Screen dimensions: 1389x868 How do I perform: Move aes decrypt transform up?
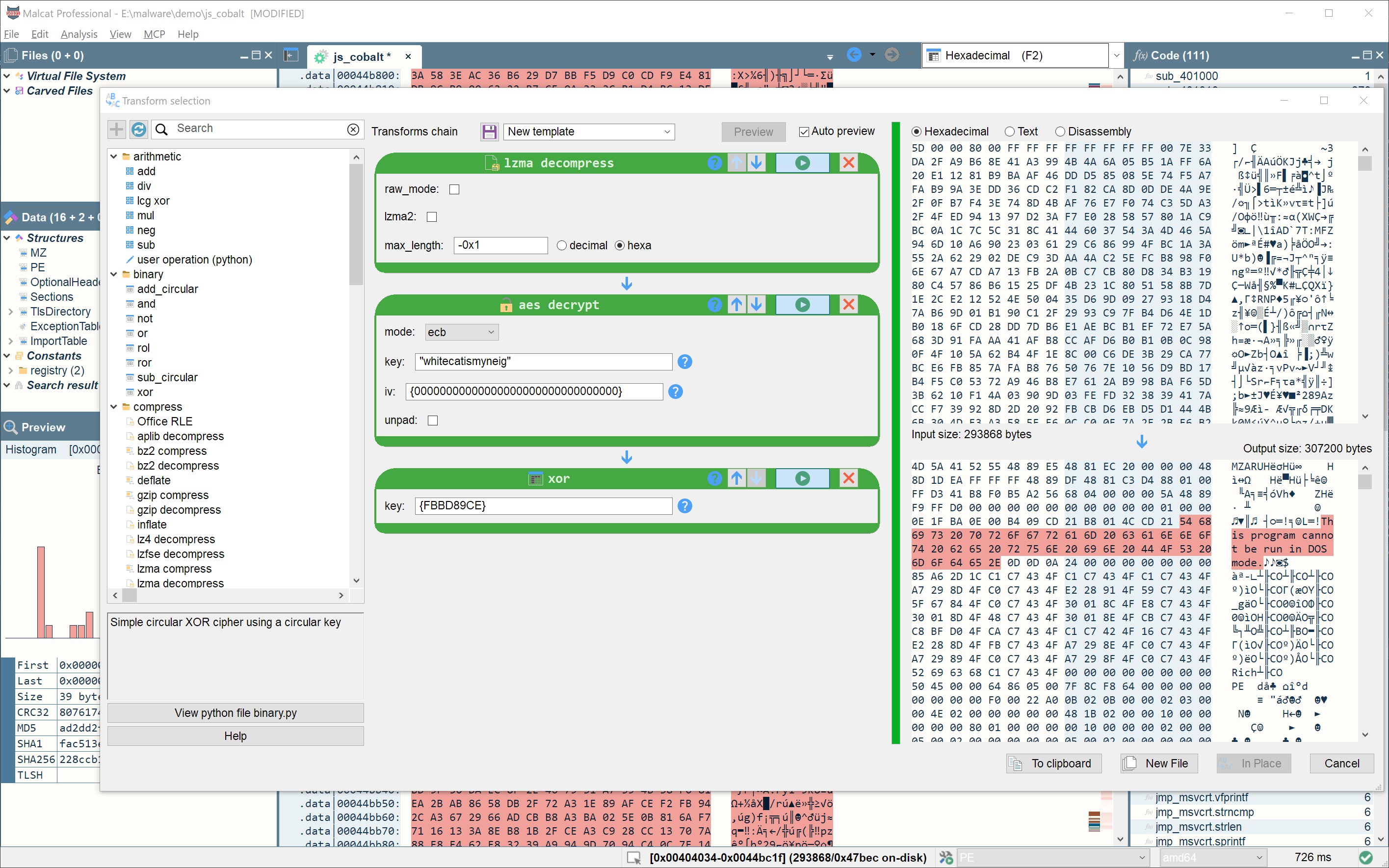coord(736,304)
